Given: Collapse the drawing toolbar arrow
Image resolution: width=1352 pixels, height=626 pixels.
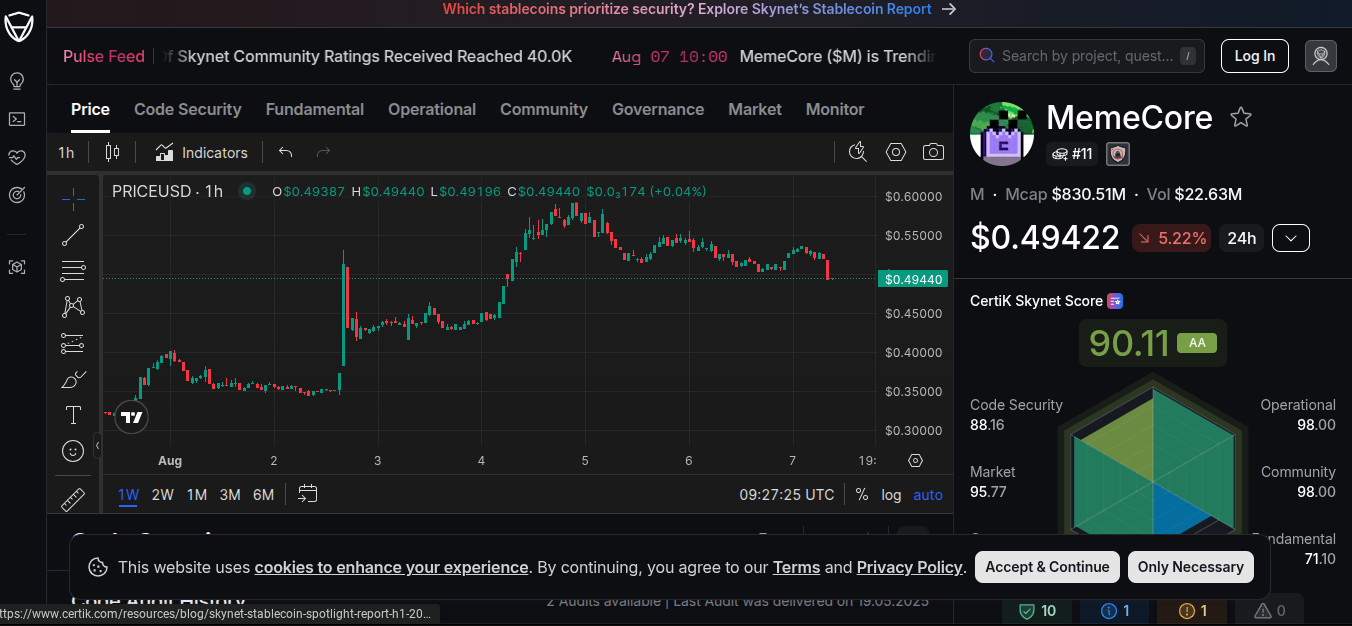Looking at the screenshot, I should [98, 445].
